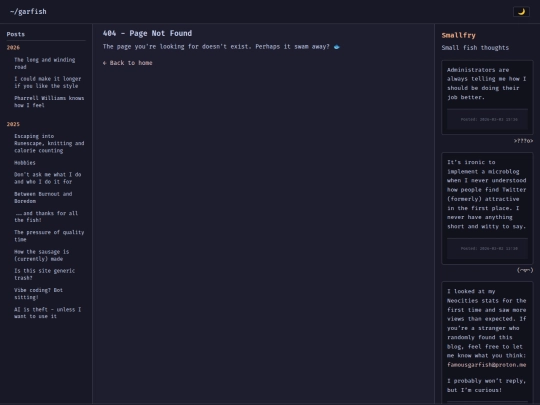Click the famousgarfish@proton.me email address
540x405 pixels.
point(486,365)
